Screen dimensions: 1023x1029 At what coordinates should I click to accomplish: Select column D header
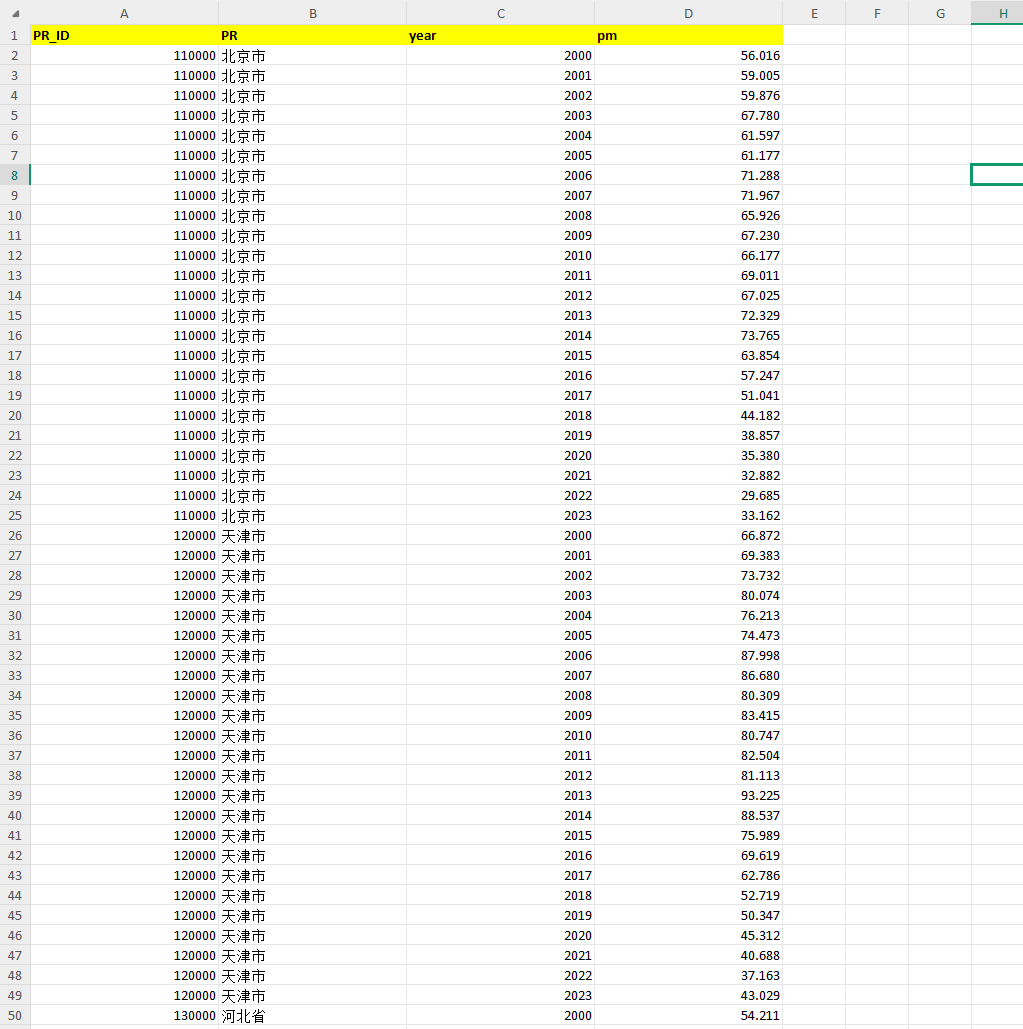pyautogui.click(x=688, y=13)
